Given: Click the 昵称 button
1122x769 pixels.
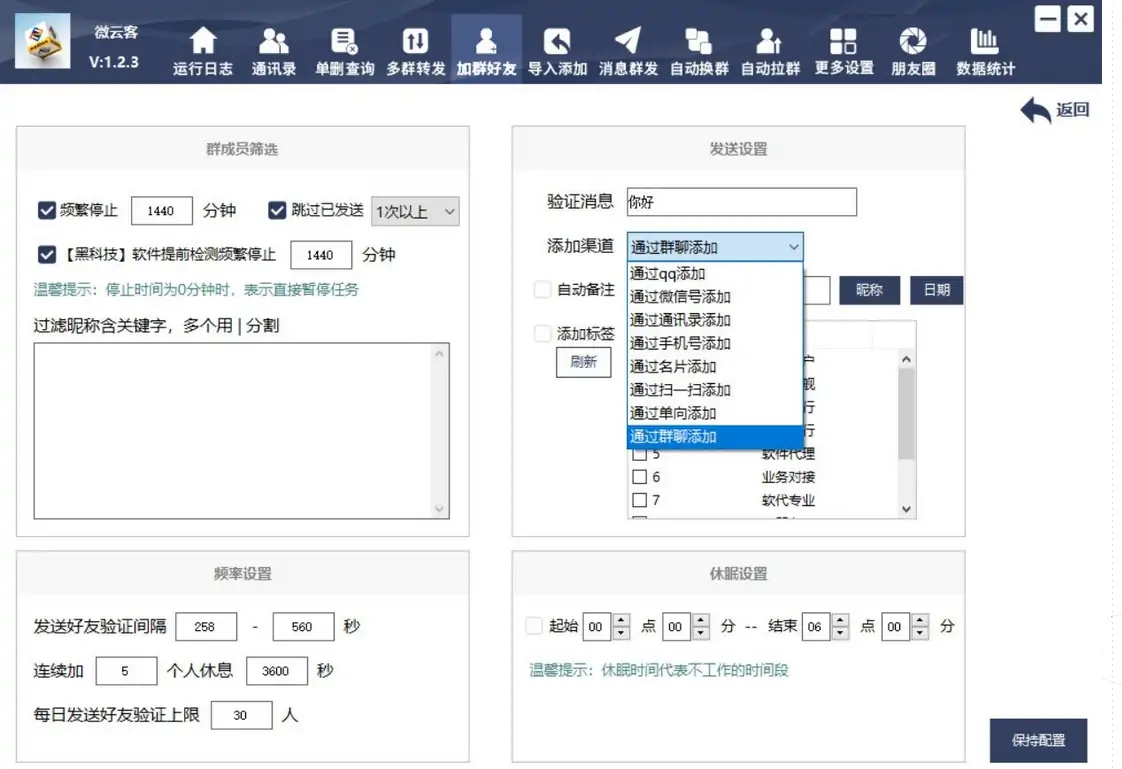Looking at the screenshot, I should 869,290.
